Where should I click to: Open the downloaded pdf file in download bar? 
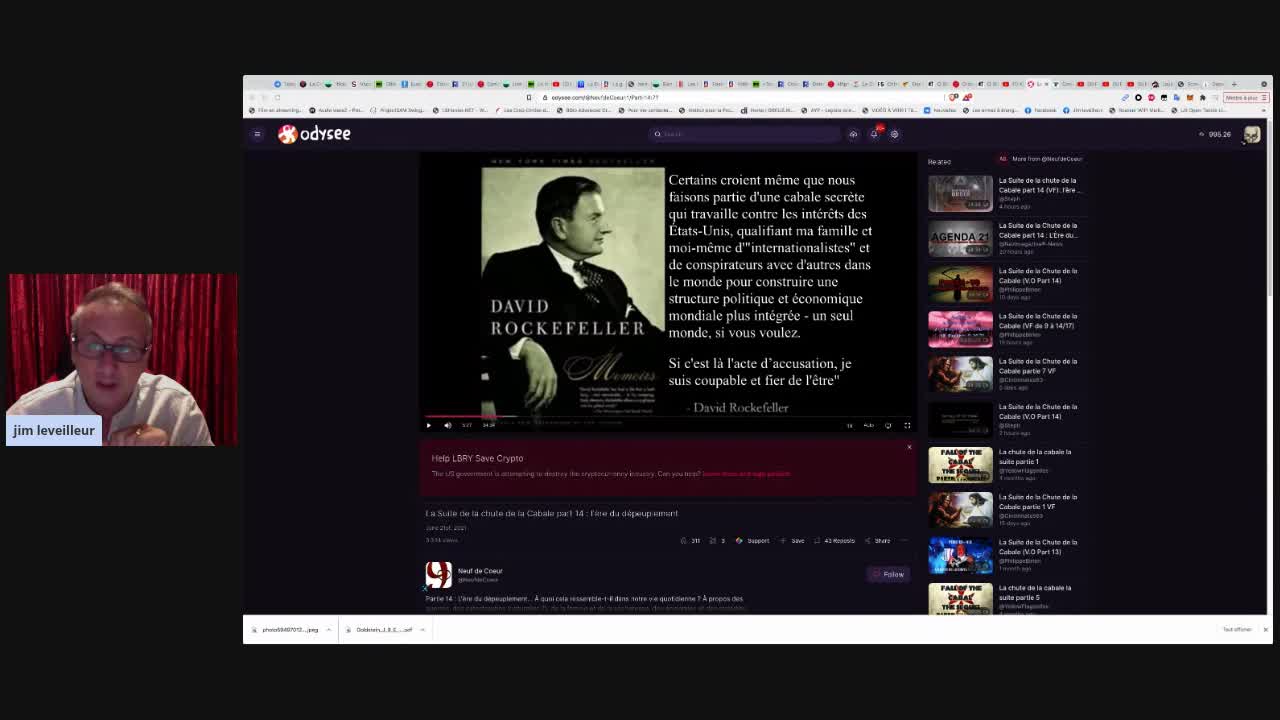tap(379, 630)
